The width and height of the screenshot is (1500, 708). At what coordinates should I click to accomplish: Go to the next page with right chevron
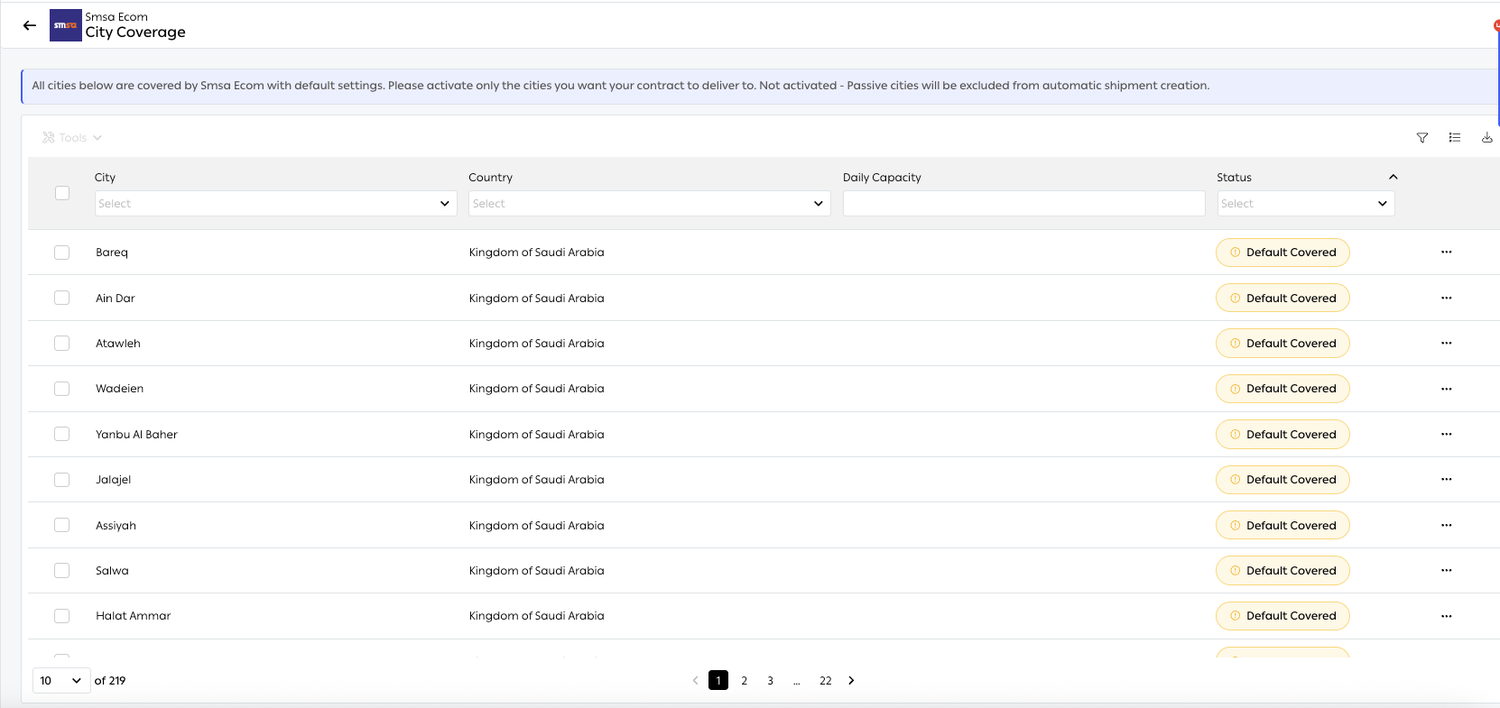click(x=851, y=680)
